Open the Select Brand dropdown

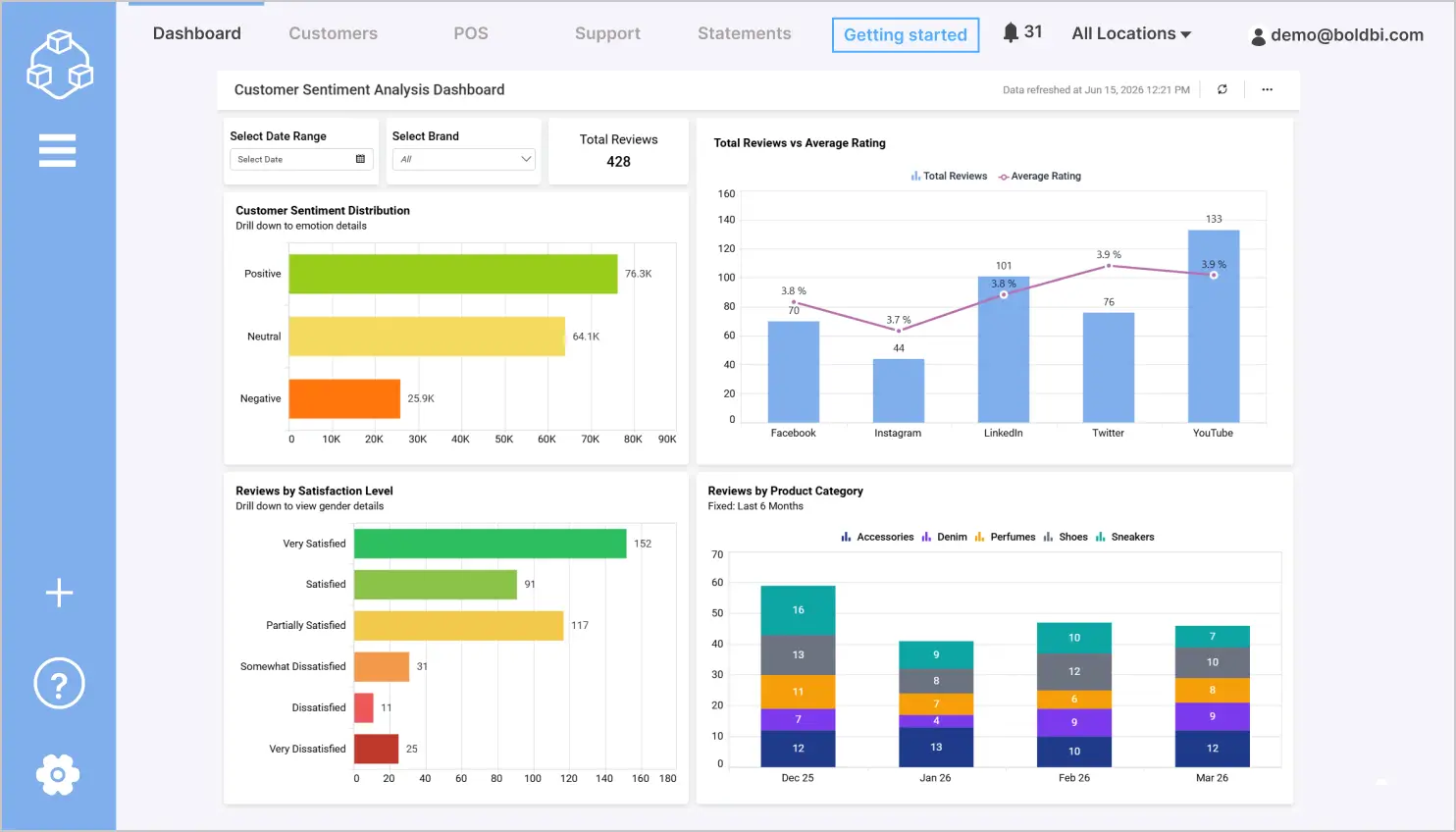click(463, 159)
